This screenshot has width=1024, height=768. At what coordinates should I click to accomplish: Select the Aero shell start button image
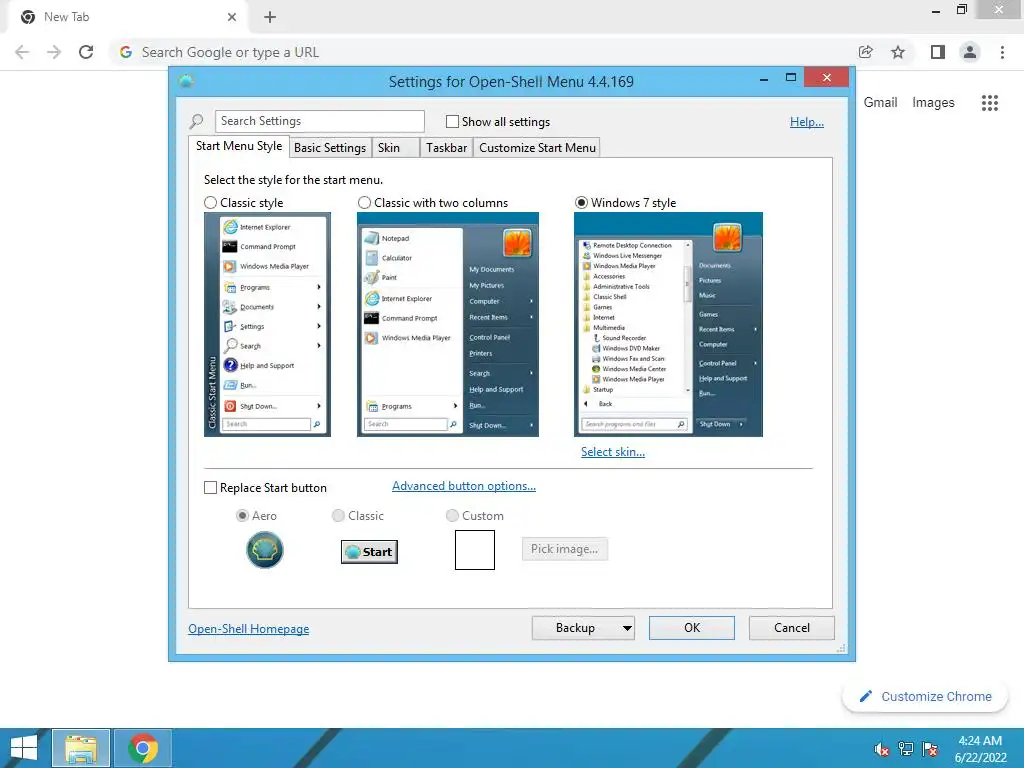pos(264,550)
